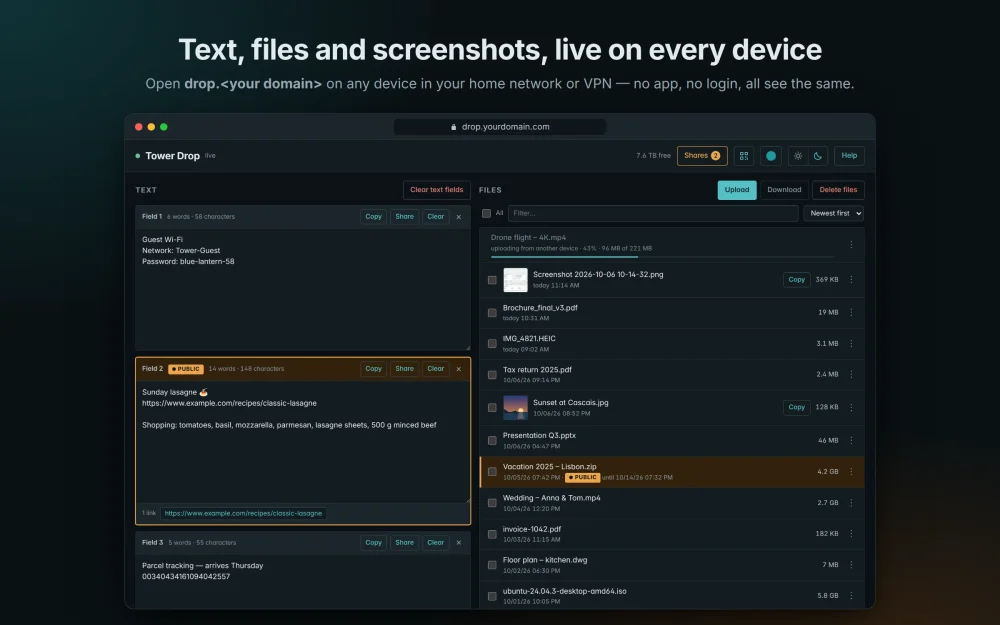Viewport: 1000px width, 625px height.
Task: Check the Vacation 2025 – Lisbon.zip checkbox
Action: [492, 472]
